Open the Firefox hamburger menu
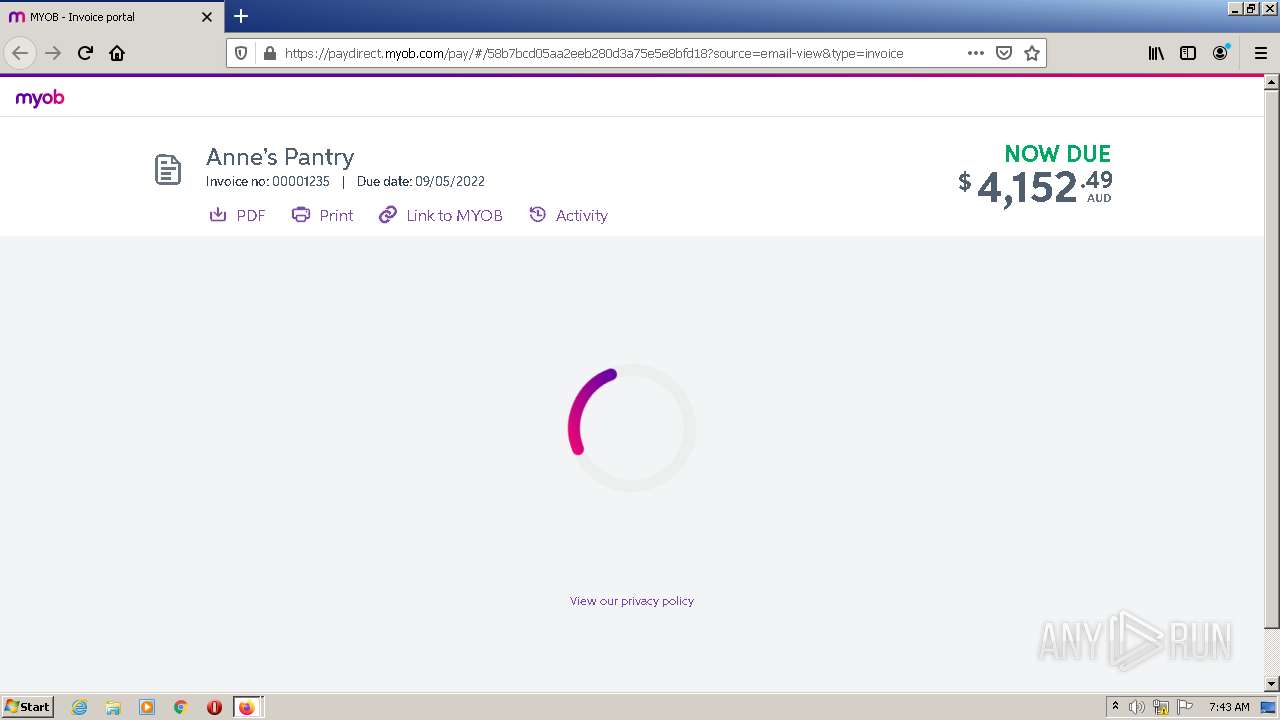Screen dimensions: 1280x720 (1260, 53)
